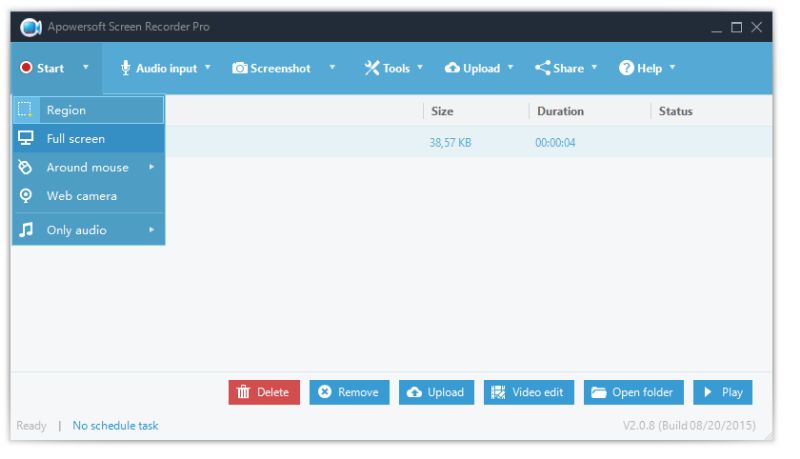Click the webcam icon for Web camera
The image size is (800, 459).
coord(26,196)
